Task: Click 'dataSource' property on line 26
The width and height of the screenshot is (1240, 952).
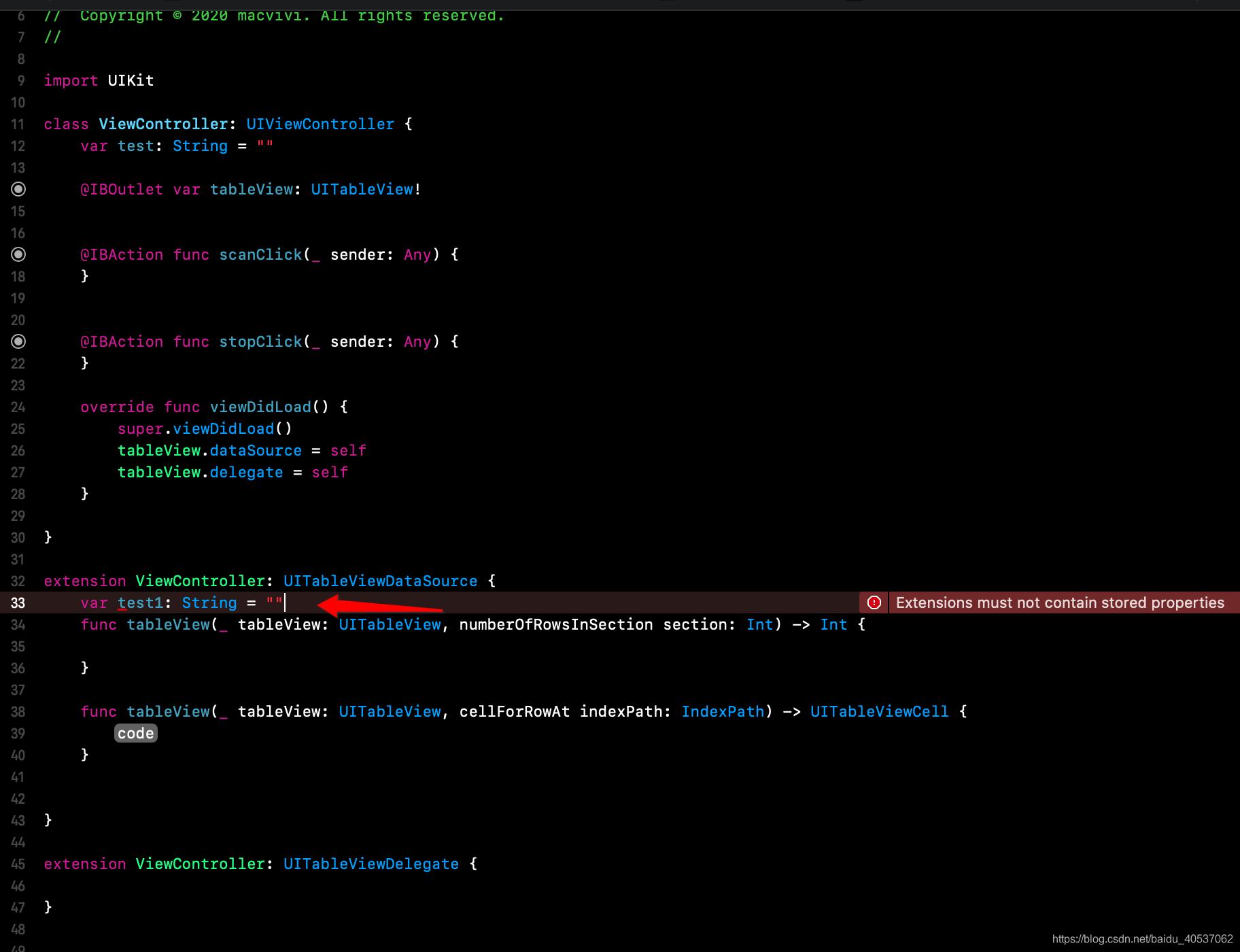Action: (x=256, y=450)
